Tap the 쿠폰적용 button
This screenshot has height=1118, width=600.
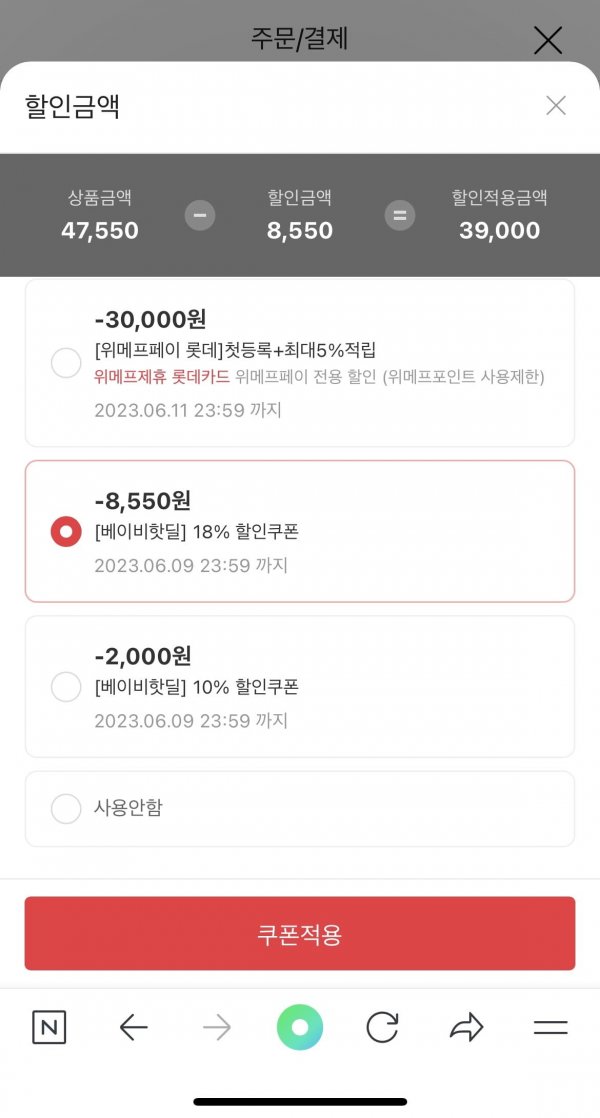(x=300, y=933)
